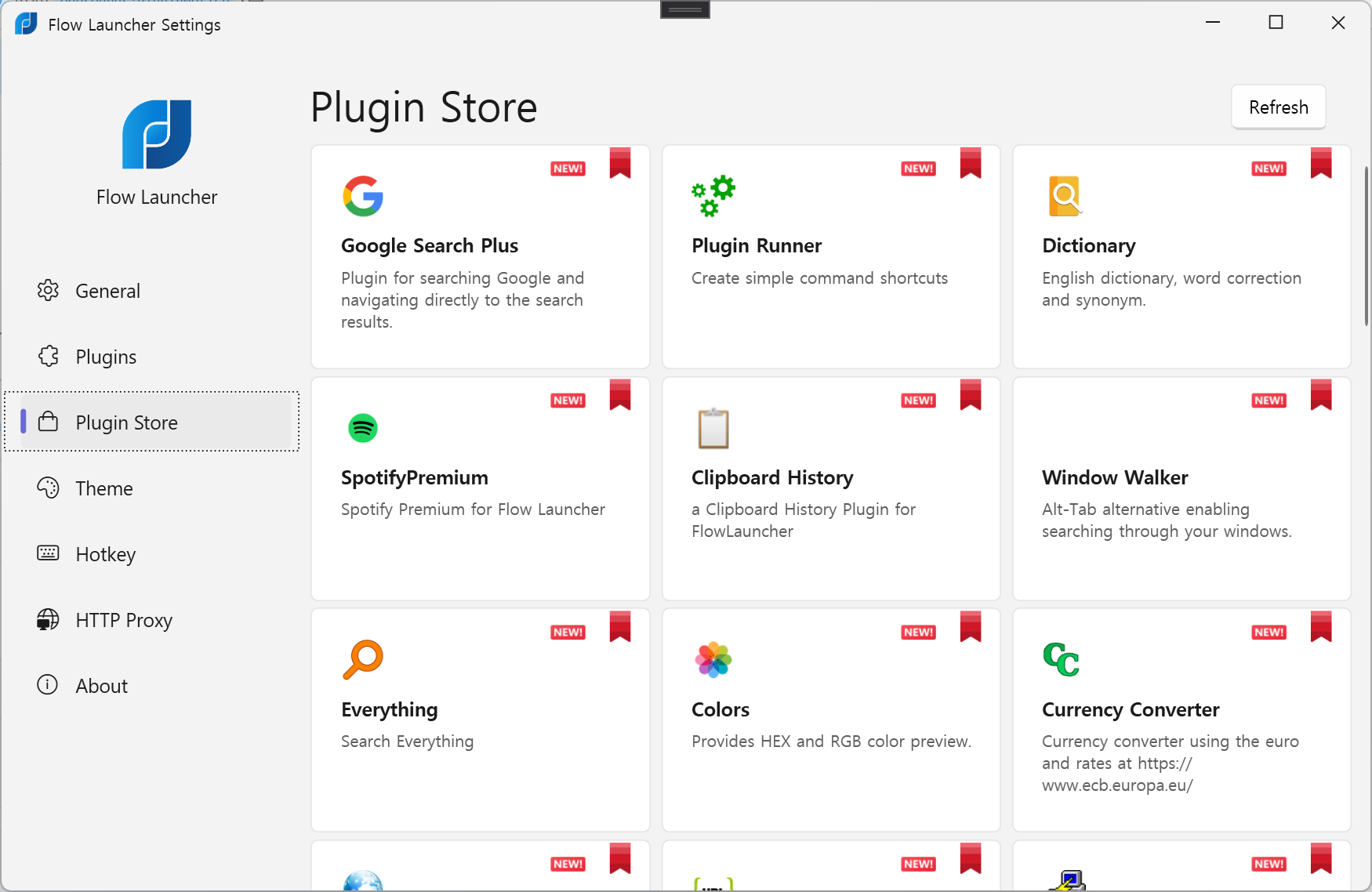Select the Dictionary plugin title
Image resolution: width=1372 pixels, height=892 pixels.
tap(1089, 245)
